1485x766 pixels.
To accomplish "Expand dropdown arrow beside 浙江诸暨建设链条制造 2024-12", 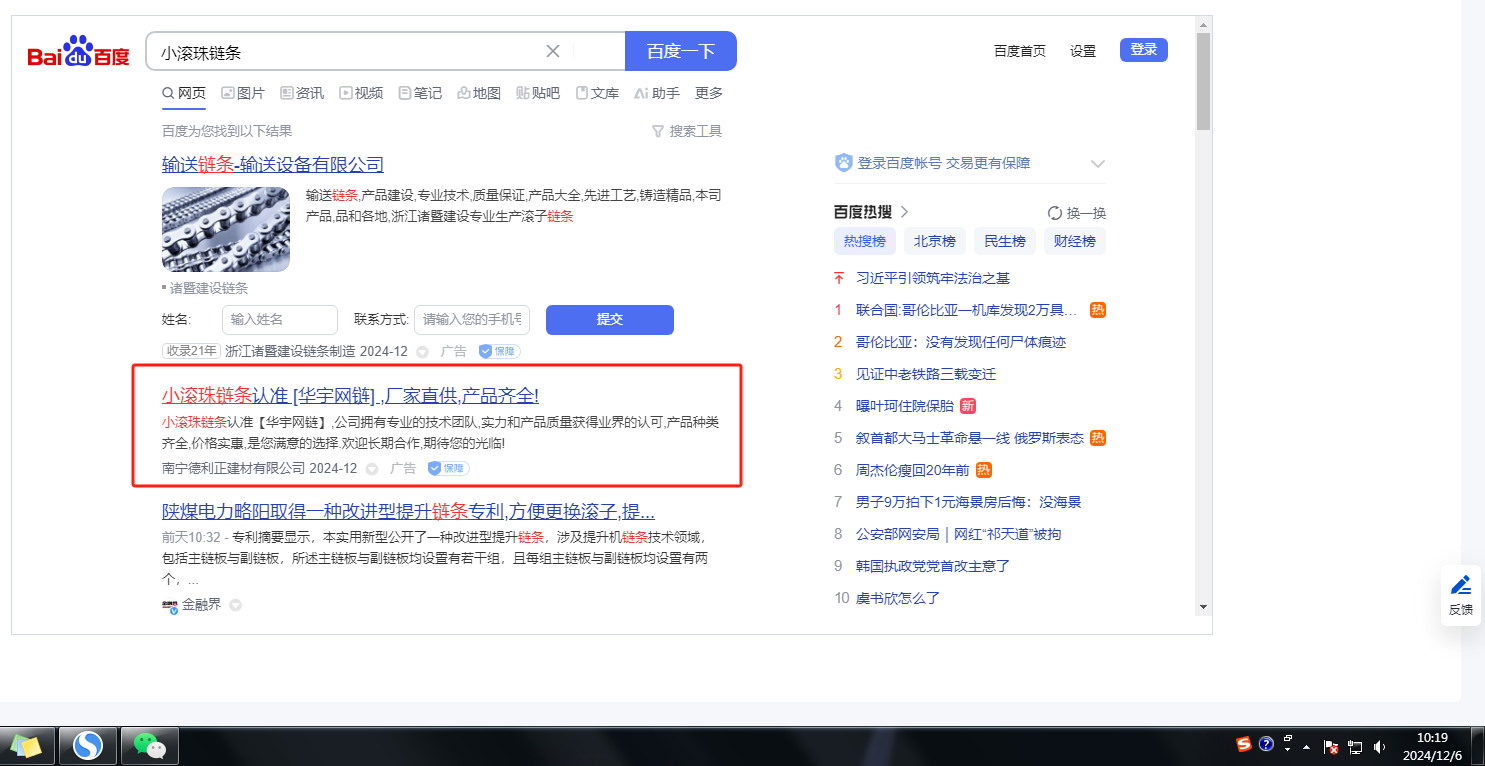I will [x=422, y=352].
